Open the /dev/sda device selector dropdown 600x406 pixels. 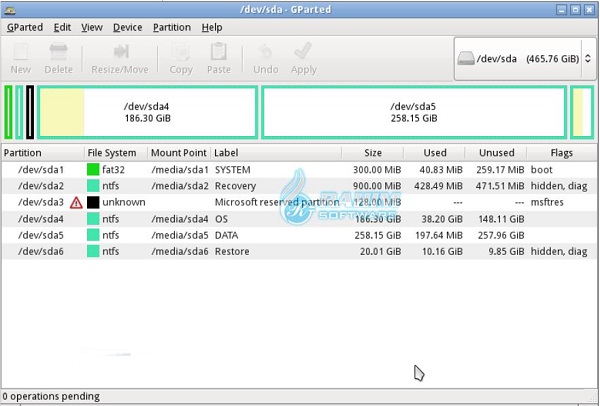525,59
